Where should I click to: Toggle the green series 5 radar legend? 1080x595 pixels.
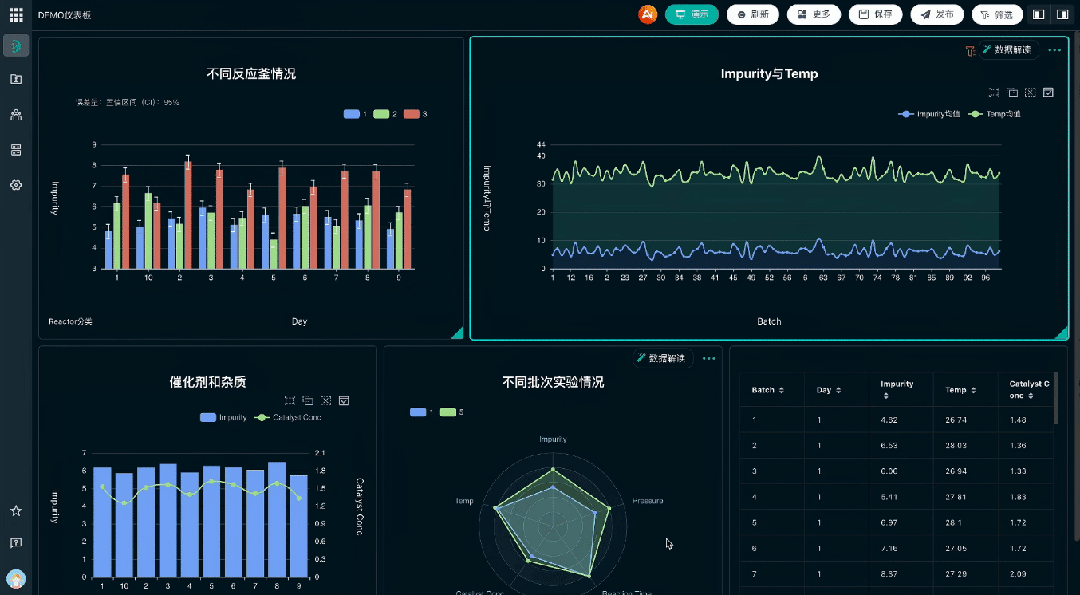tap(451, 412)
